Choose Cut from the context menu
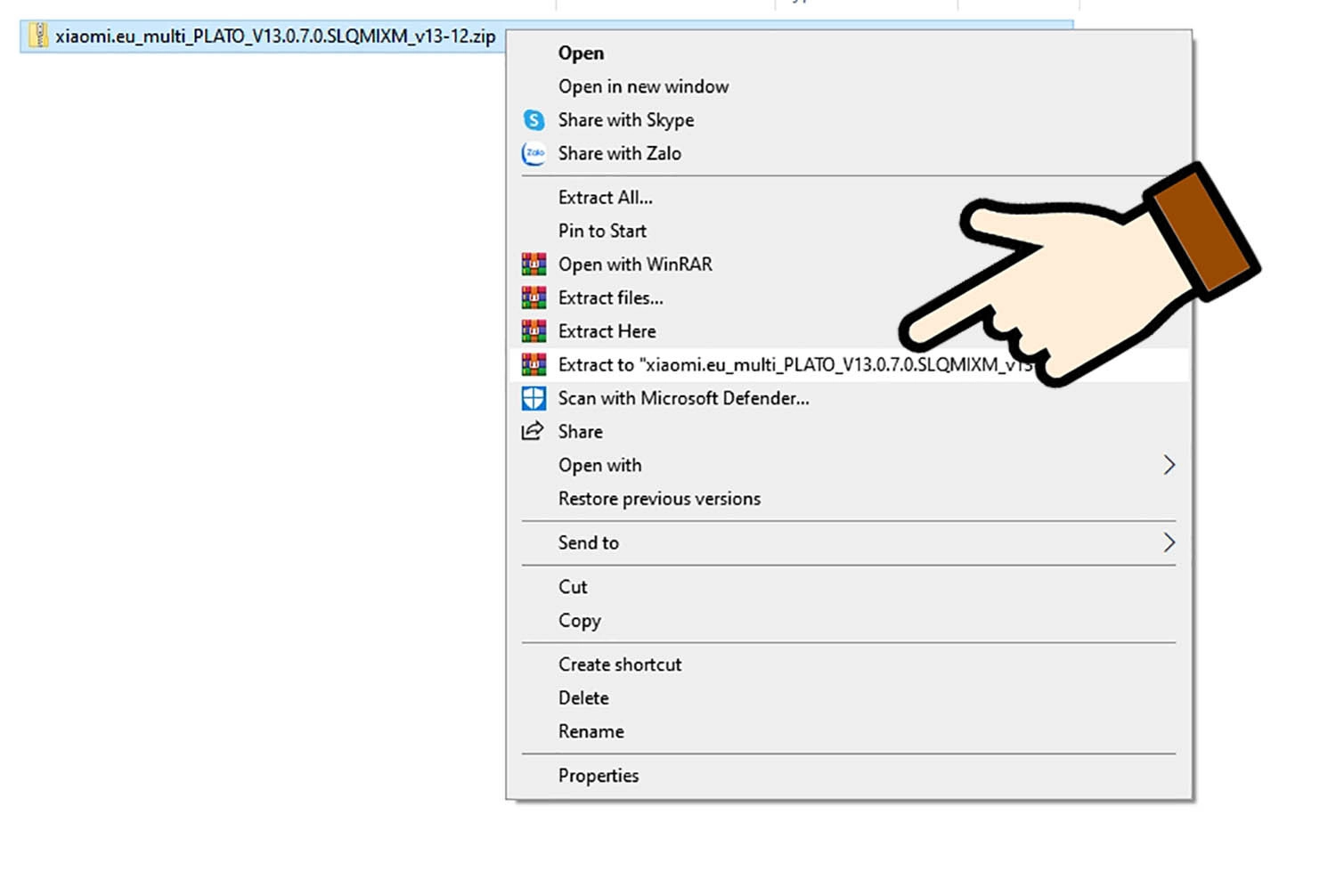This screenshot has width=1336, height=896. click(850, 587)
